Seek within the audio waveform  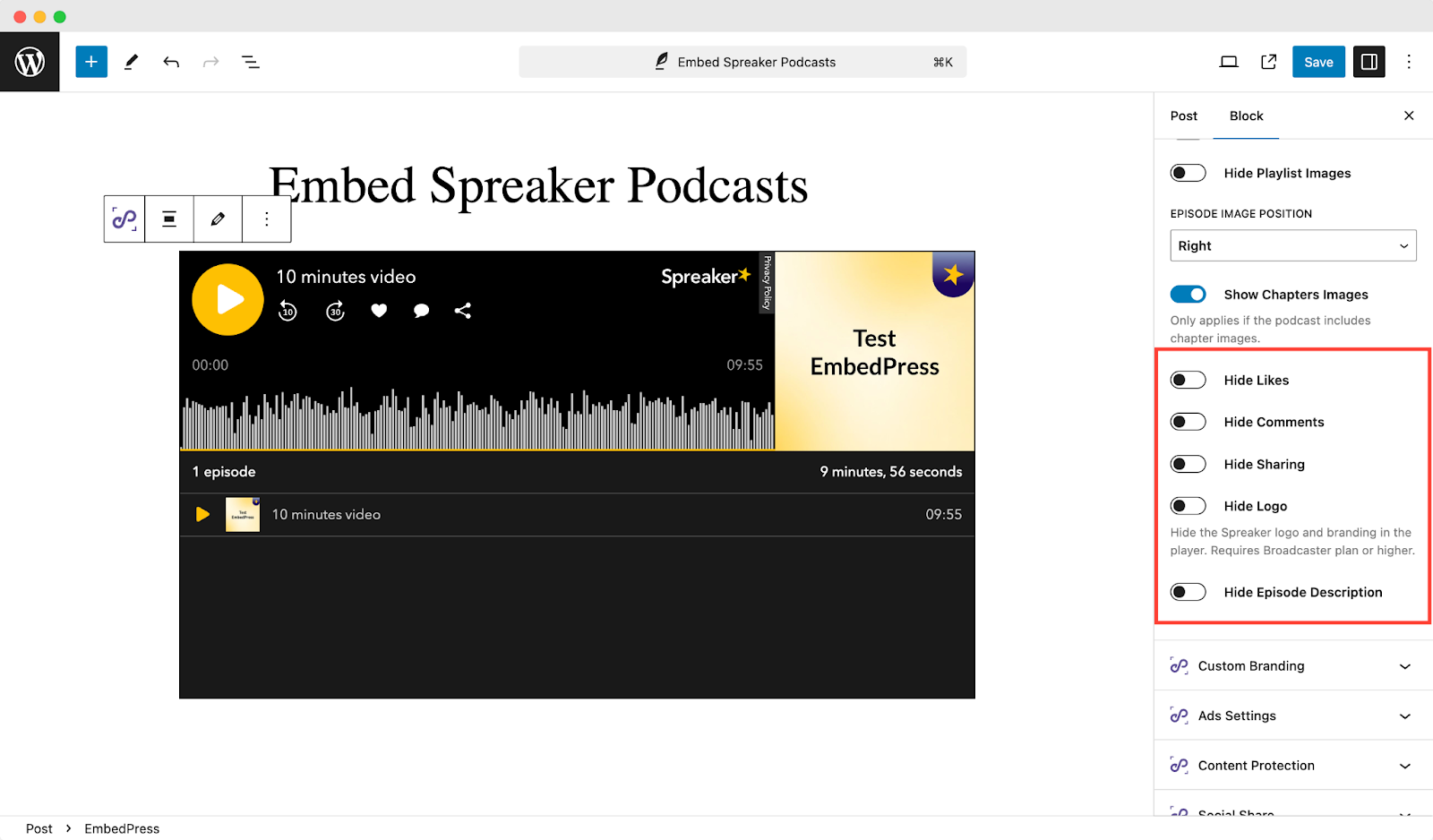tap(478, 418)
